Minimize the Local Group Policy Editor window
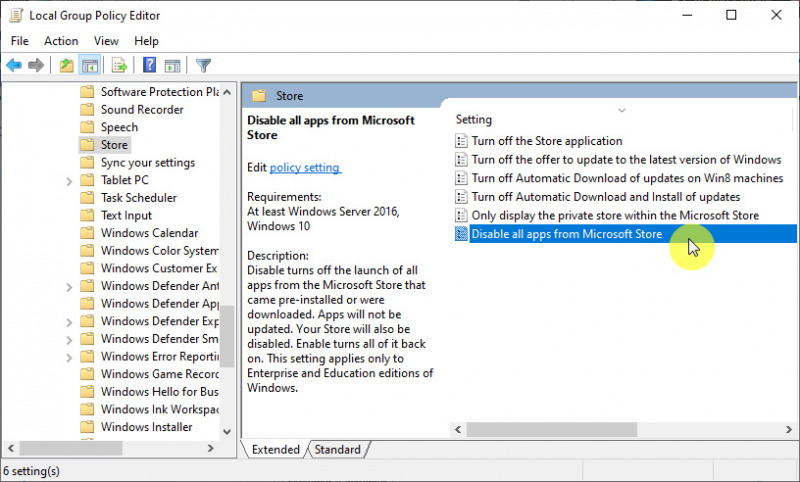This screenshot has height=482, width=800. click(687, 15)
